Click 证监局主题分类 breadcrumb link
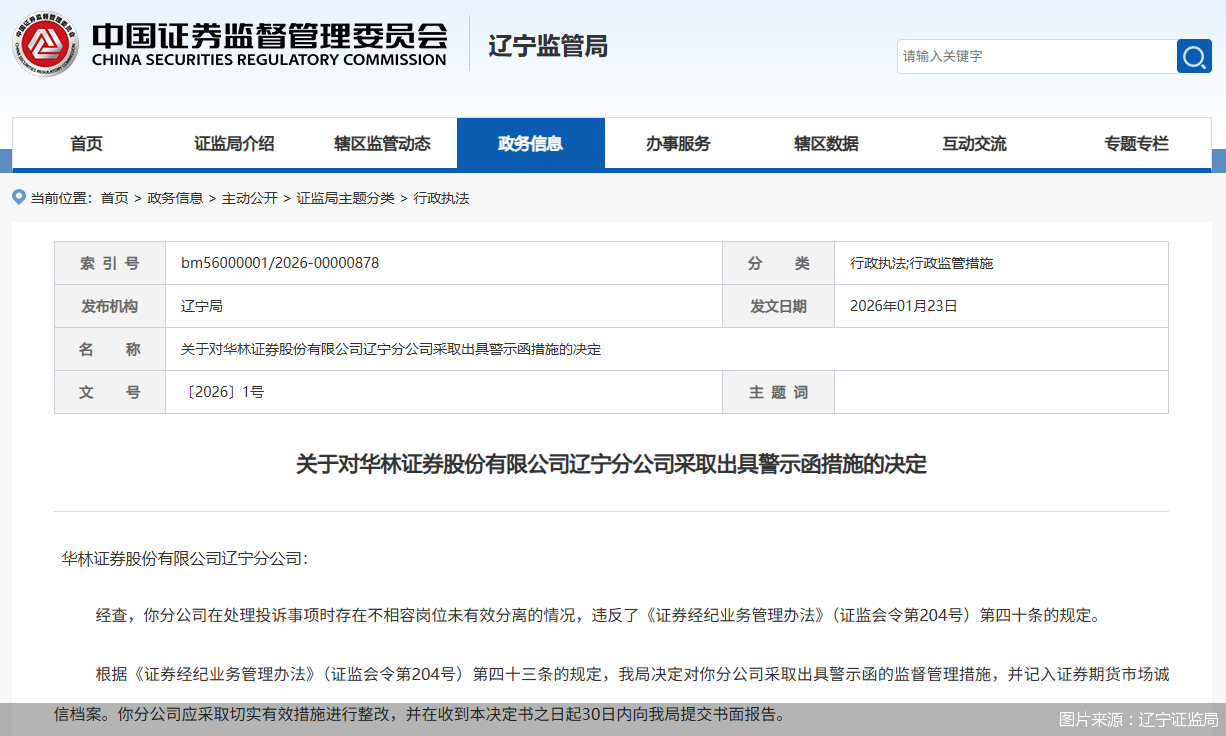Viewport: 1226px width, 736px height. pyautogui.click(x=350, y=198)
